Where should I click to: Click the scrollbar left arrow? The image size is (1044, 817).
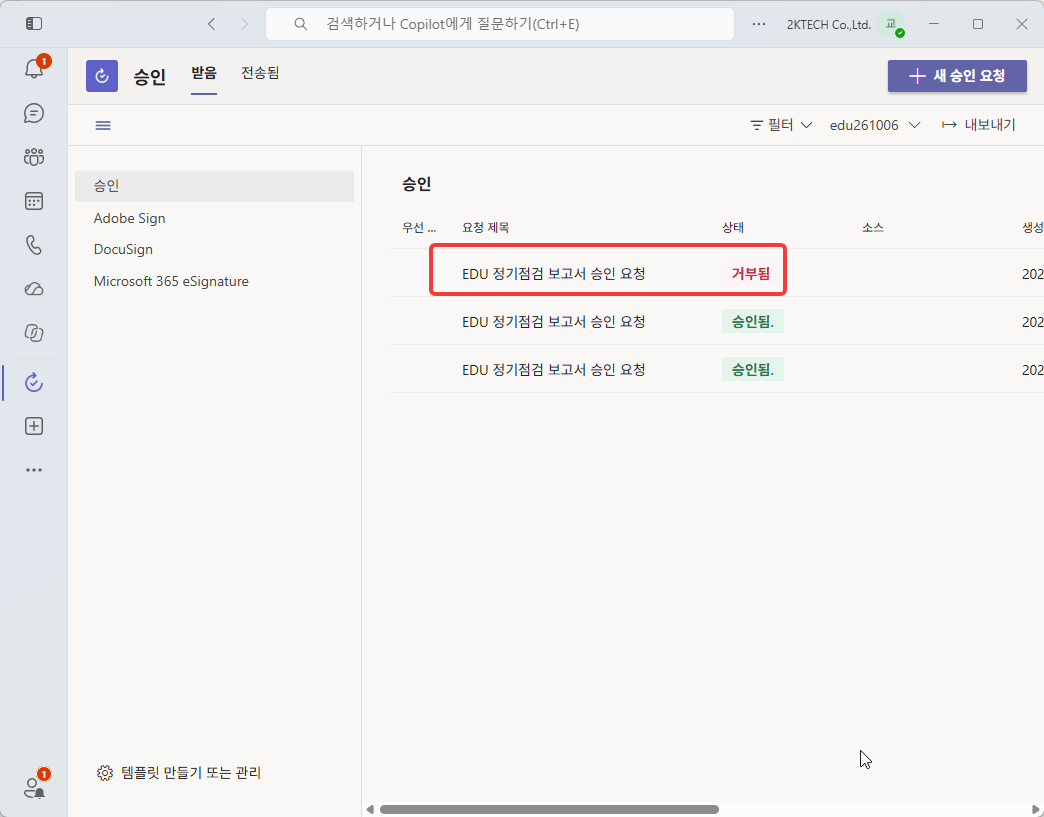370,810
